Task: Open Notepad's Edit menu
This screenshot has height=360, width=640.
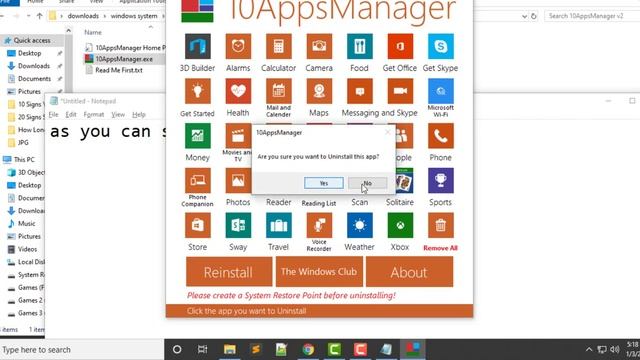Action: [x=71, y=115]
